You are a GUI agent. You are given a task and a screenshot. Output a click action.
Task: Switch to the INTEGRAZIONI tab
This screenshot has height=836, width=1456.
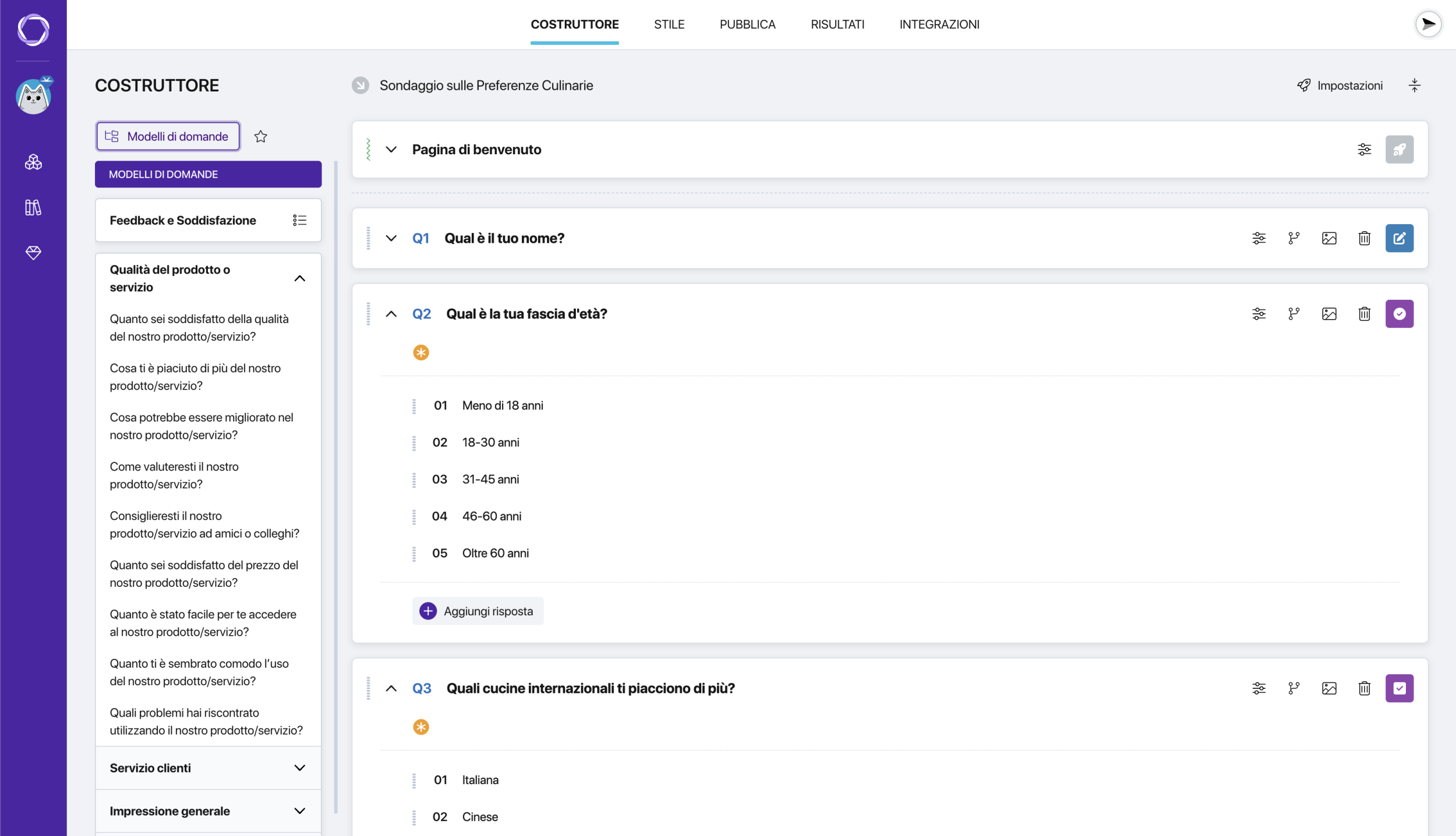(x=939, y=24)
